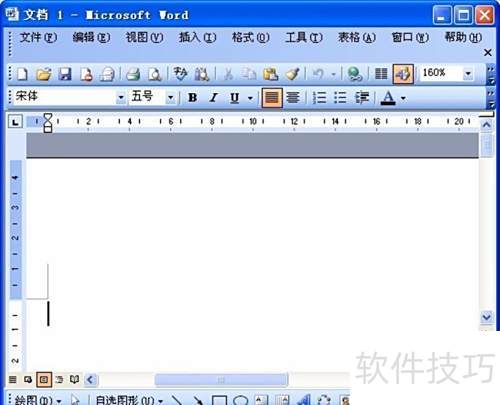The height and width of the screenshot is (405, 500).
Task: Toggle Underline formatting
Action: click(x=235, y=98)
